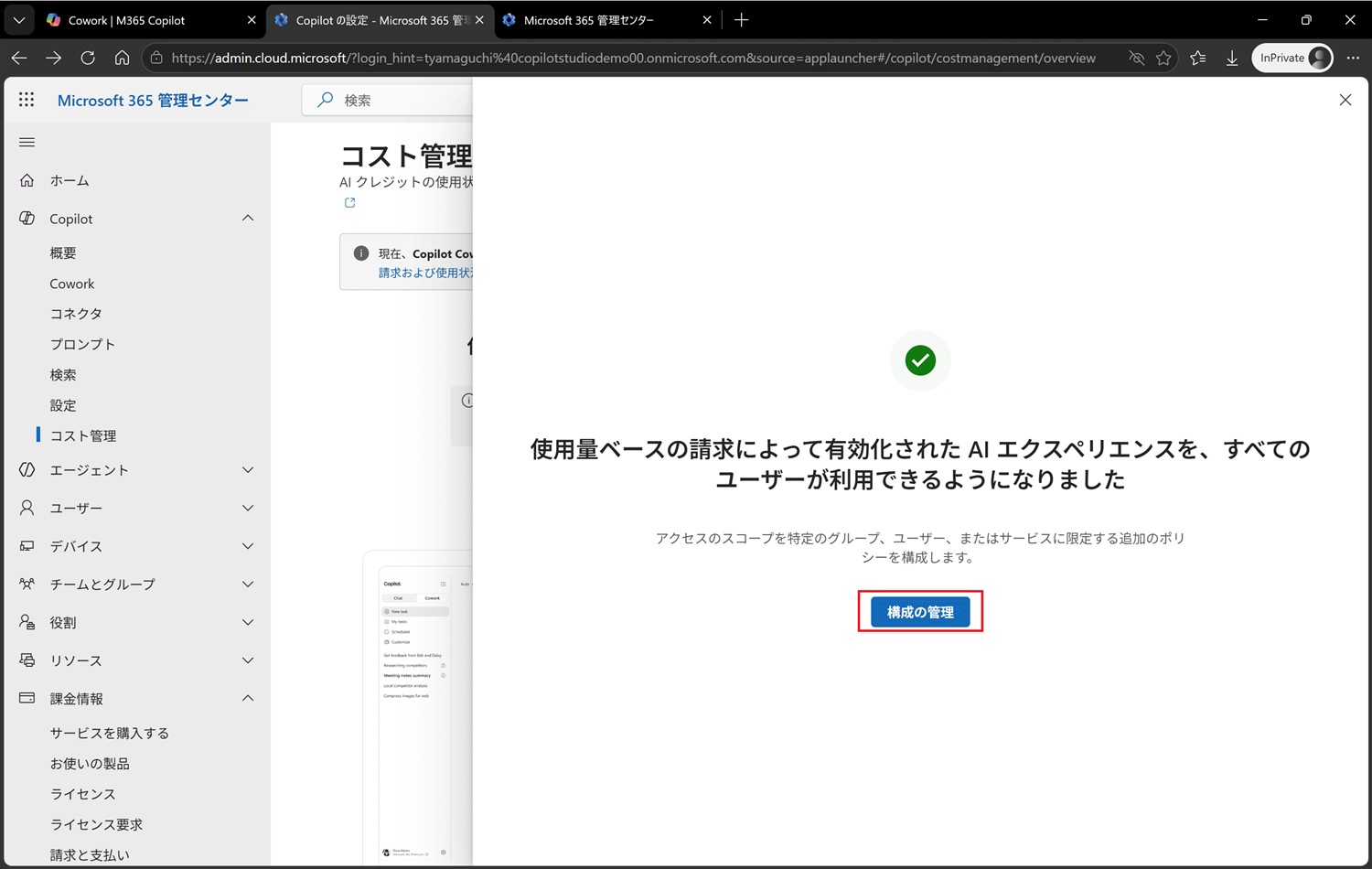Open the 請求および使用状 link in banner

pos(425,273)
